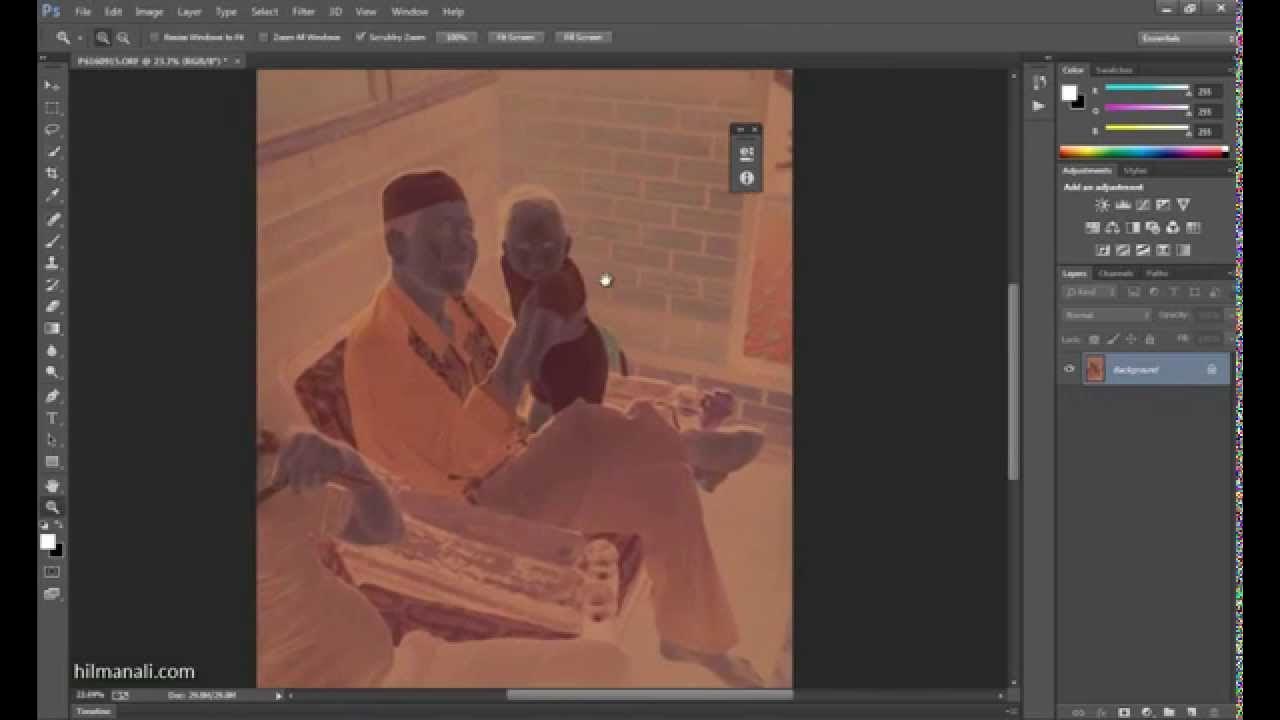Select the Rectangular Marquee tool
The height and width of the screenshot is (720, 1280).
pos(52,108)
